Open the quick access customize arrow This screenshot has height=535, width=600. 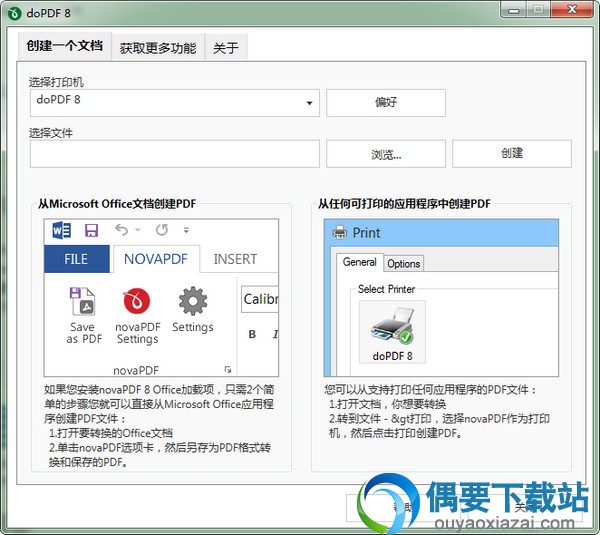point(186,230)
